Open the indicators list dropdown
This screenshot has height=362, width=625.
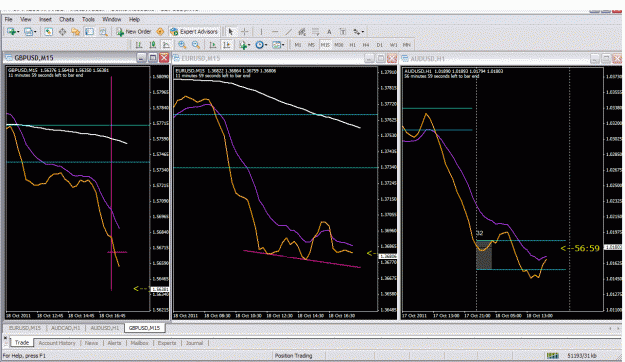250,45
